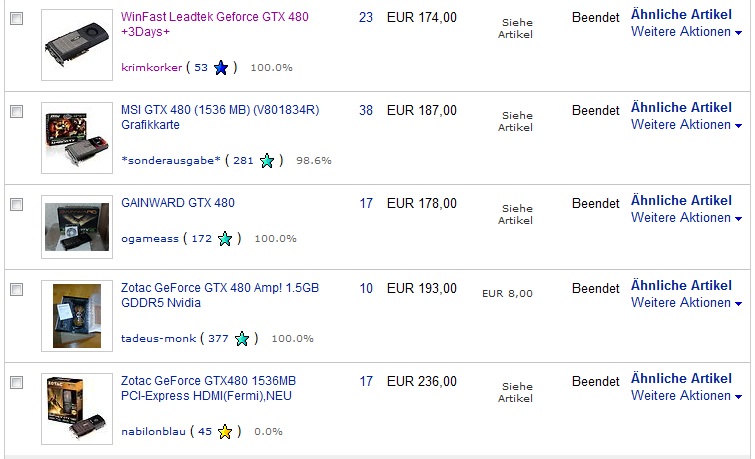Image resolution: width=755 pixels, height=459 pixels.
Task: Click nabilonblau yellow feedback star
Action: (x=225, y=432)
